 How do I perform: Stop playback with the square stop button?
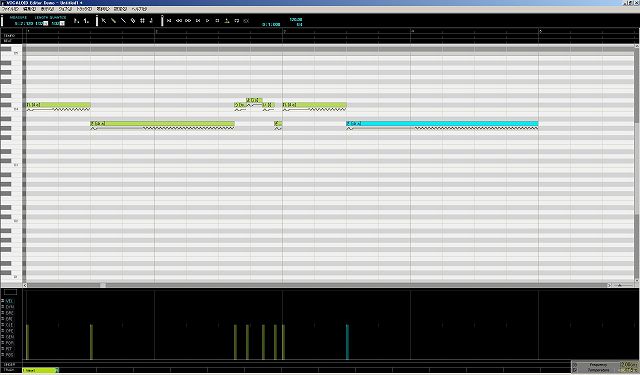coord(217,20)
